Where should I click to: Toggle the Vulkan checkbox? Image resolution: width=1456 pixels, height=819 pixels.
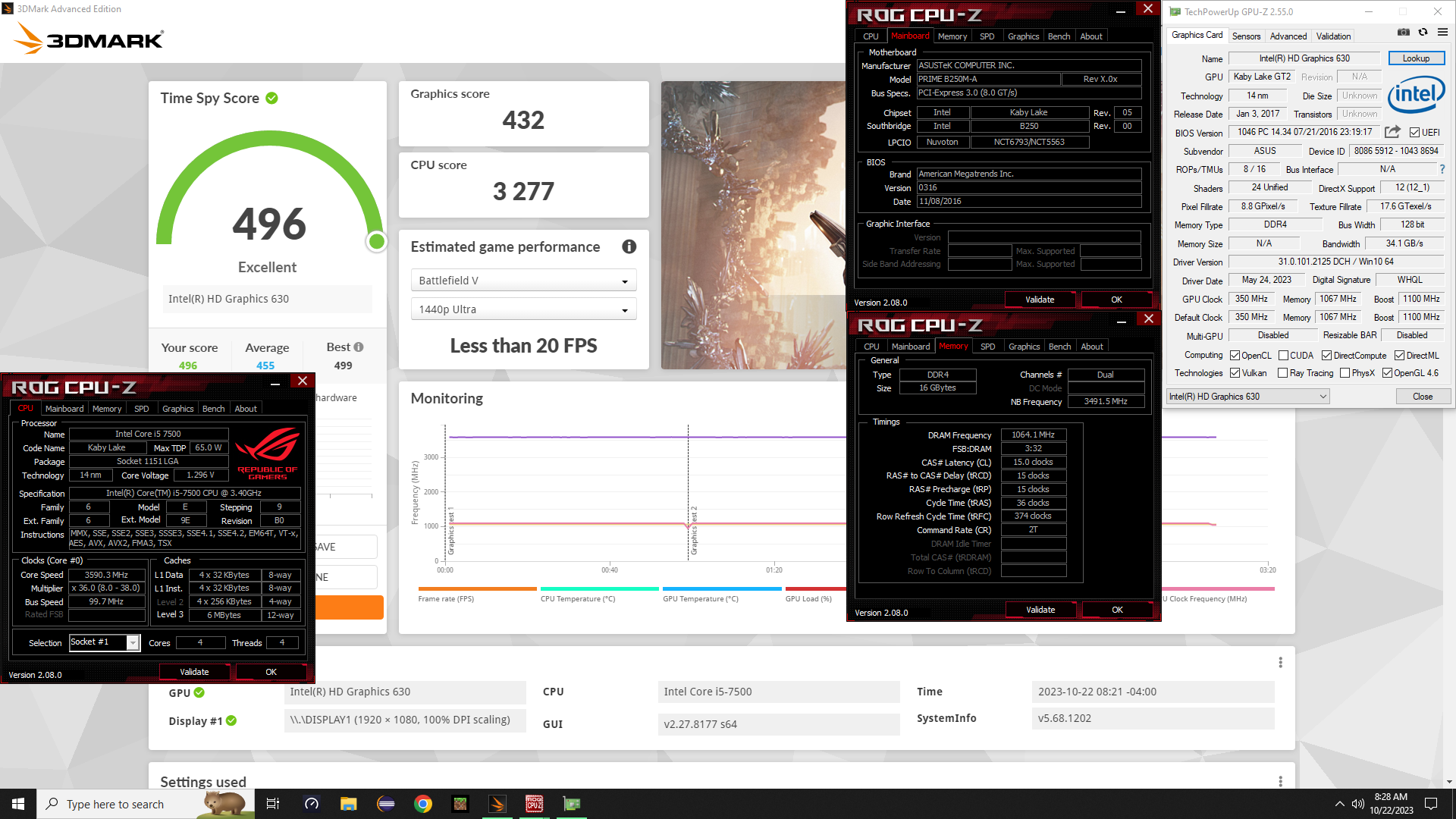tap(1235, 373)
